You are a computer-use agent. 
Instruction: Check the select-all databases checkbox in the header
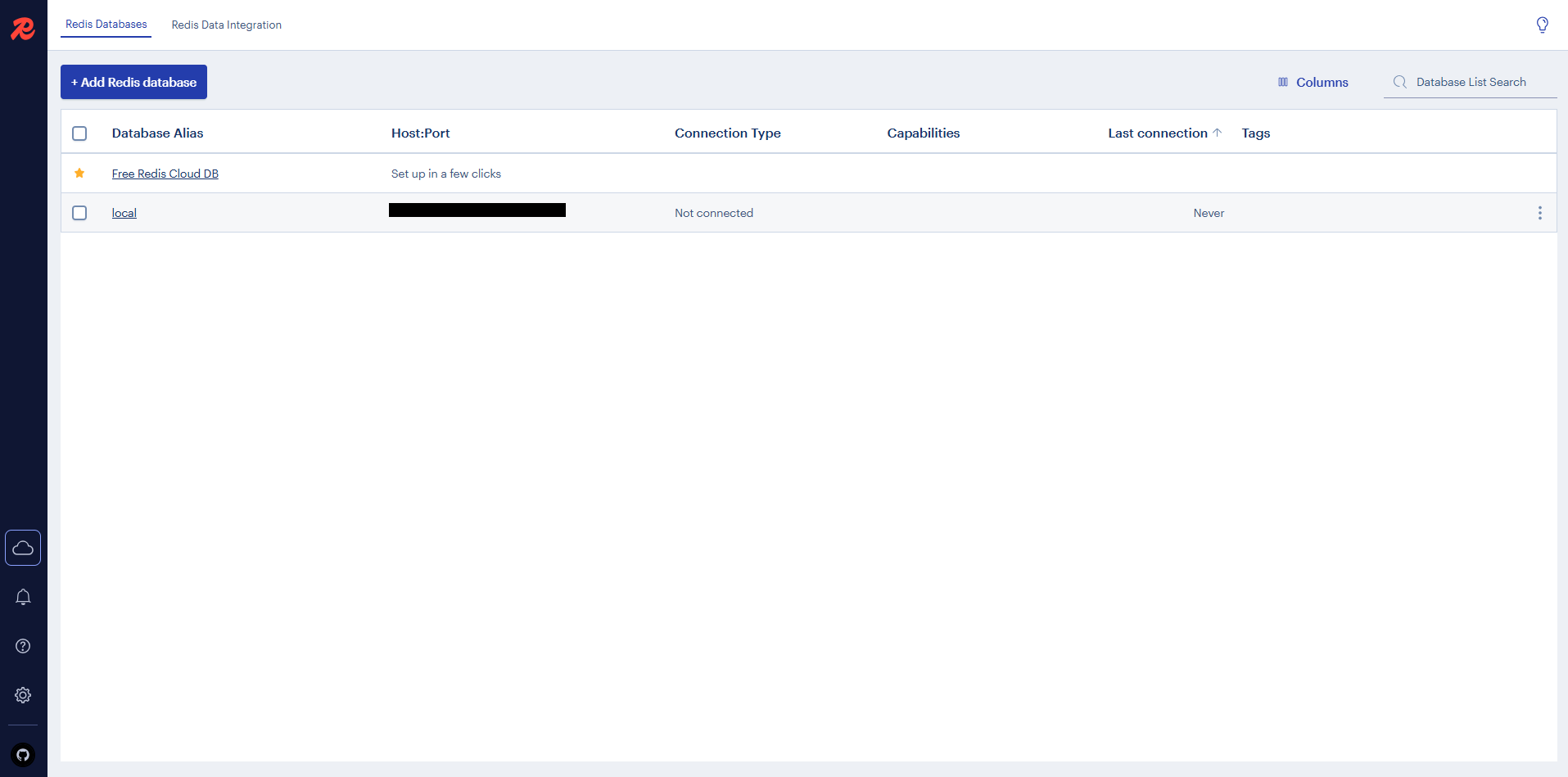pyautogui.click(x=79, y=133)
